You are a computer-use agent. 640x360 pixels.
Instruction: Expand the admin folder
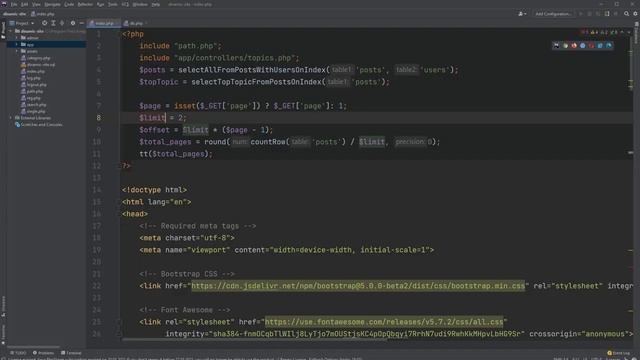click(x=17, y=38)
